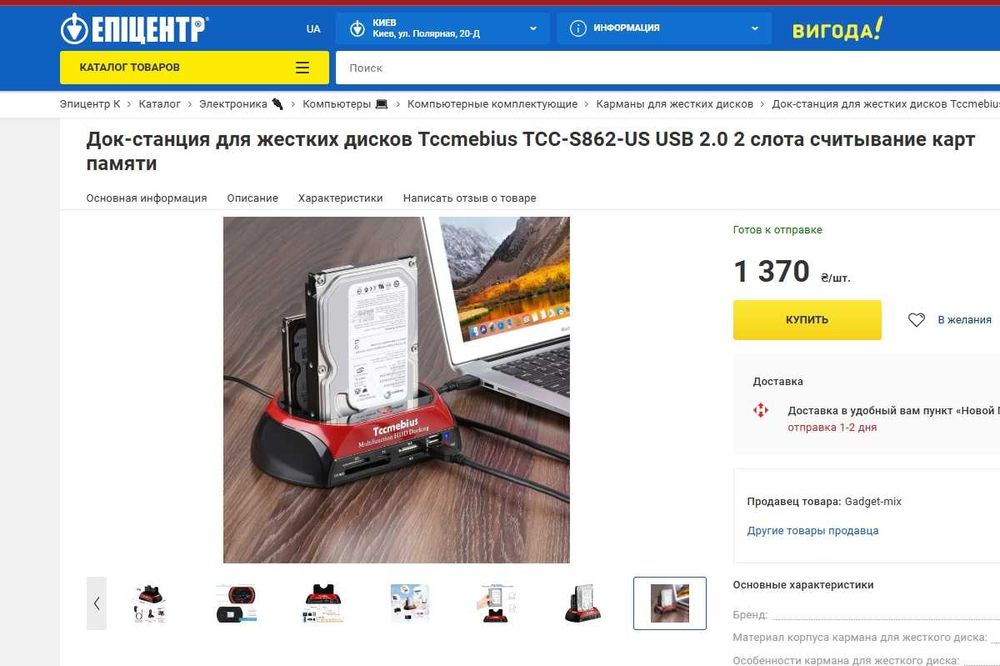Click the Nova Poshta delivery icon
This screenshot has width=1000, height=666.
tap(760, 410)
